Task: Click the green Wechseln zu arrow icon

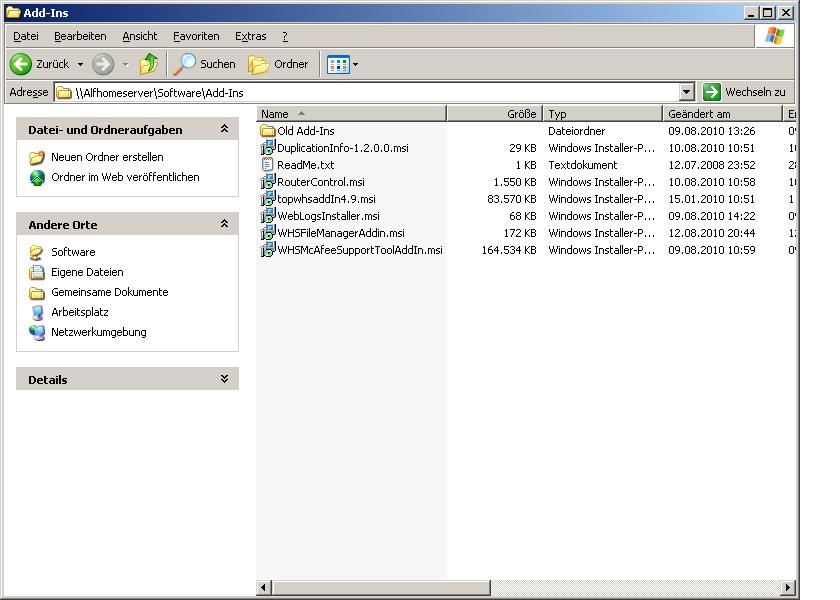Action: click(711, 92)
